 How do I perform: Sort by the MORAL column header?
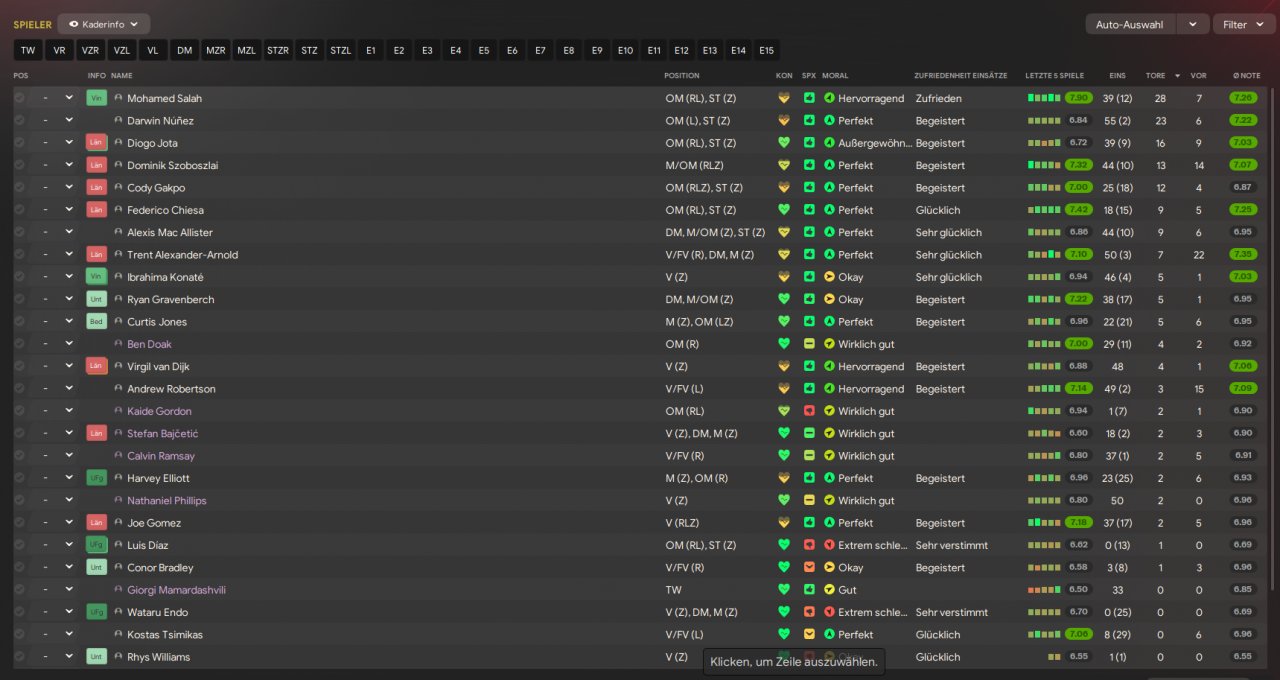(836, 76)
